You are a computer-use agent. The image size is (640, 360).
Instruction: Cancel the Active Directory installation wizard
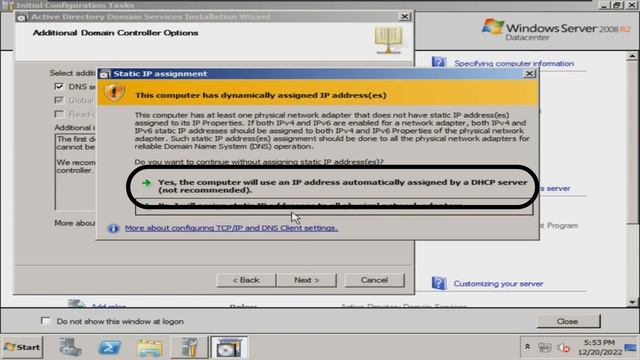click(374, 280)
